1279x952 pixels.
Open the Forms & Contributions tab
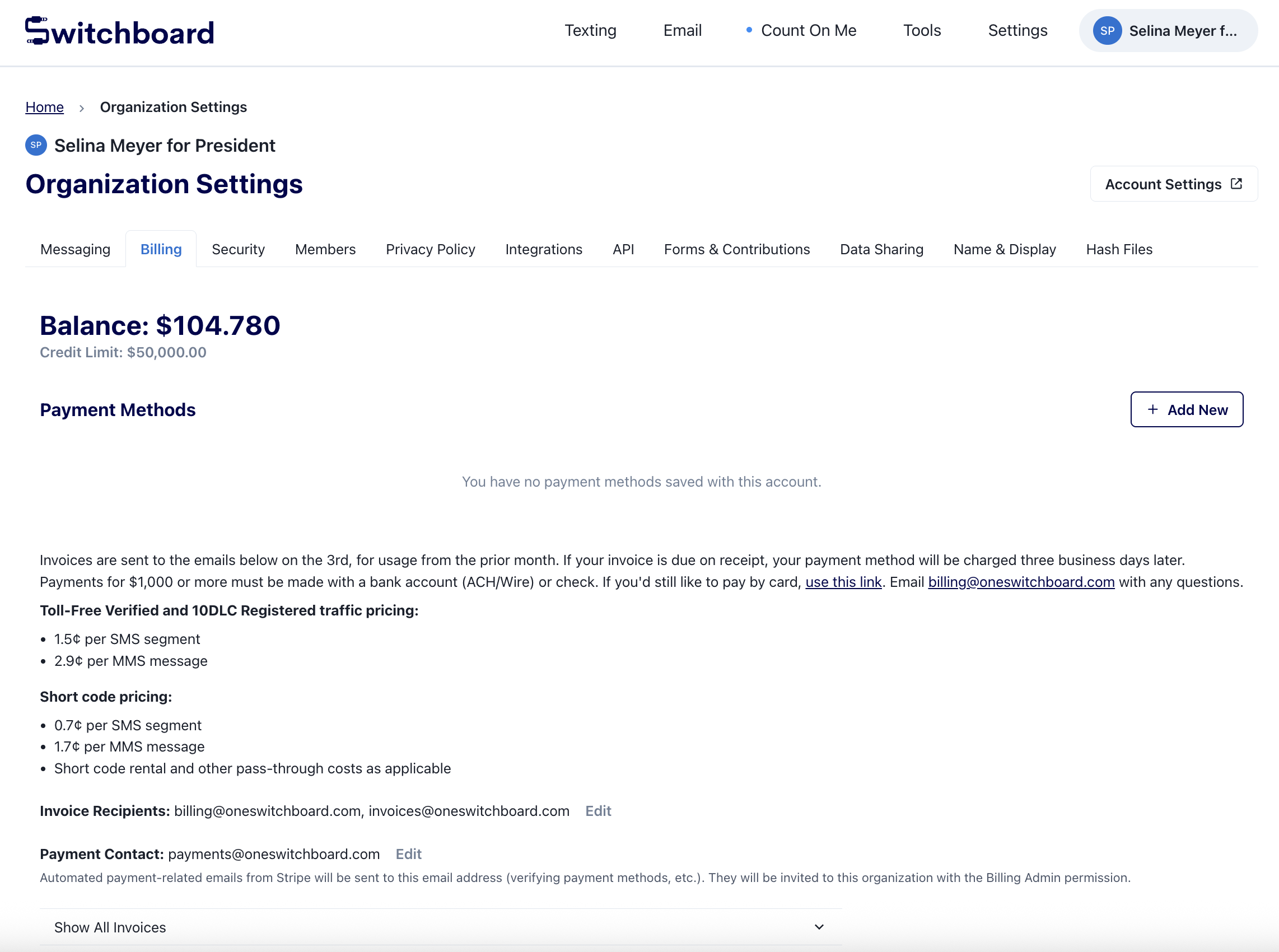coord(737,249)
